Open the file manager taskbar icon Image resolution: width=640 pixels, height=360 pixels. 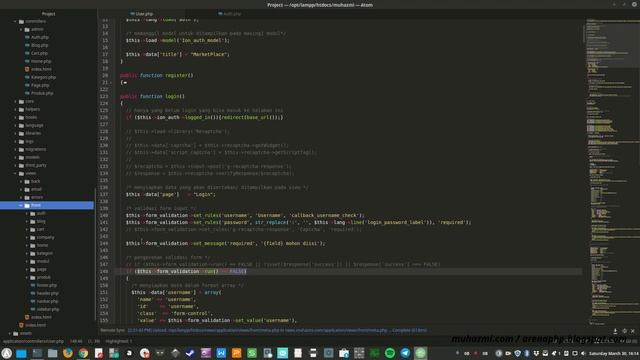pos(52,353)
